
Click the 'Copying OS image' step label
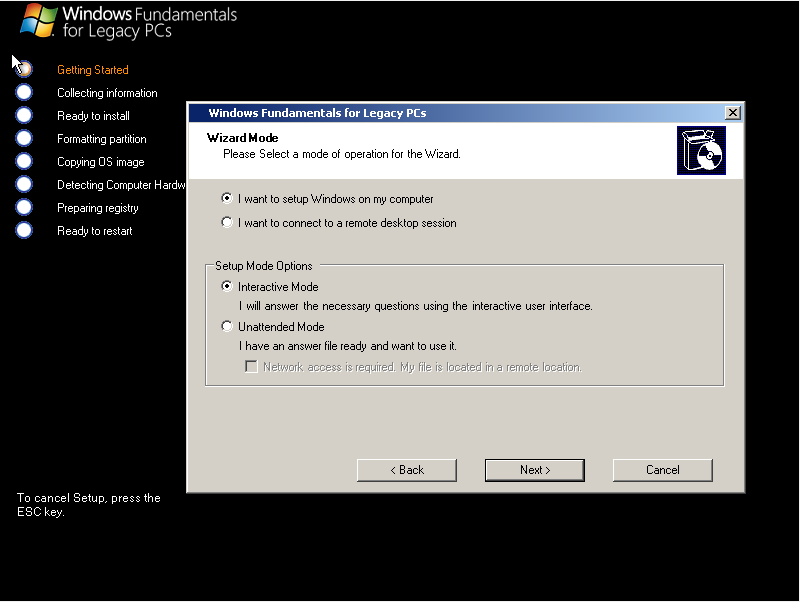click(x=101, y=162)
